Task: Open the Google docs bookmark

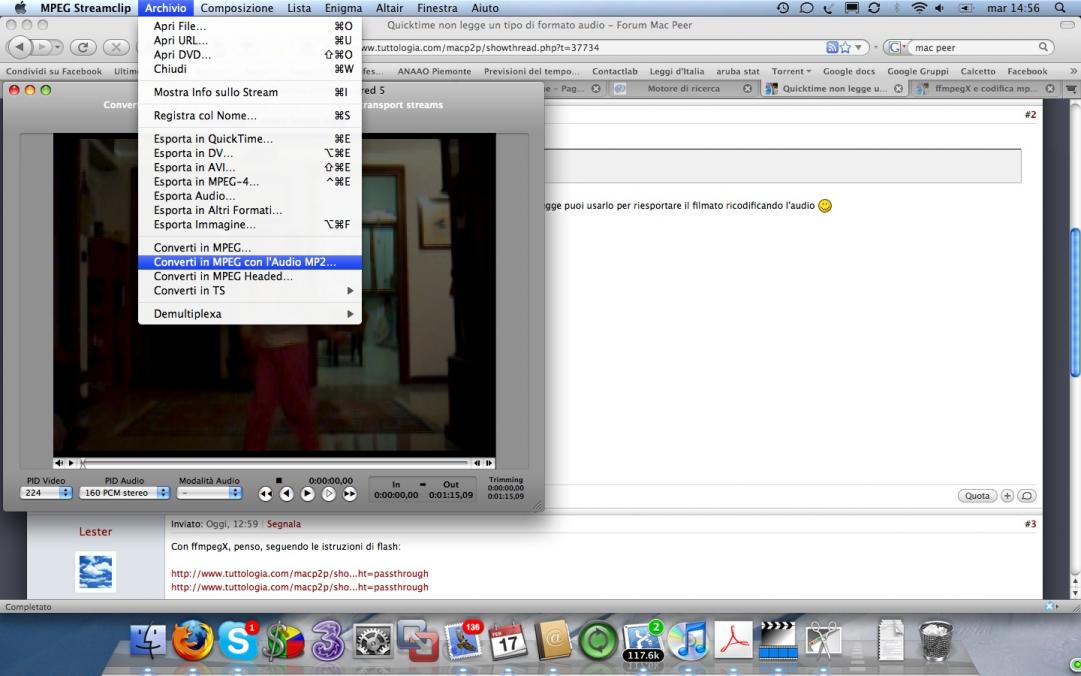Action: pos(849,71)
